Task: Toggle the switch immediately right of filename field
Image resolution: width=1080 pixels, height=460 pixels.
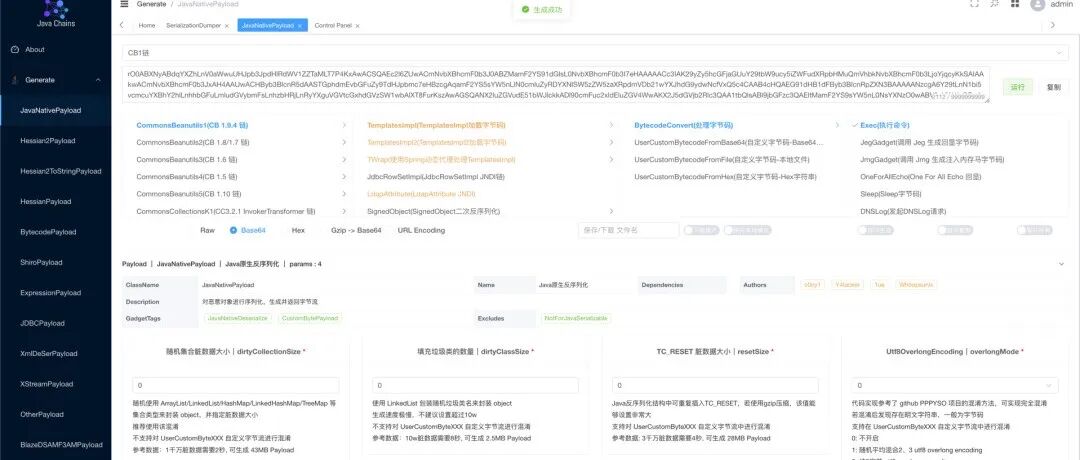Action: [x=701, y=230]
